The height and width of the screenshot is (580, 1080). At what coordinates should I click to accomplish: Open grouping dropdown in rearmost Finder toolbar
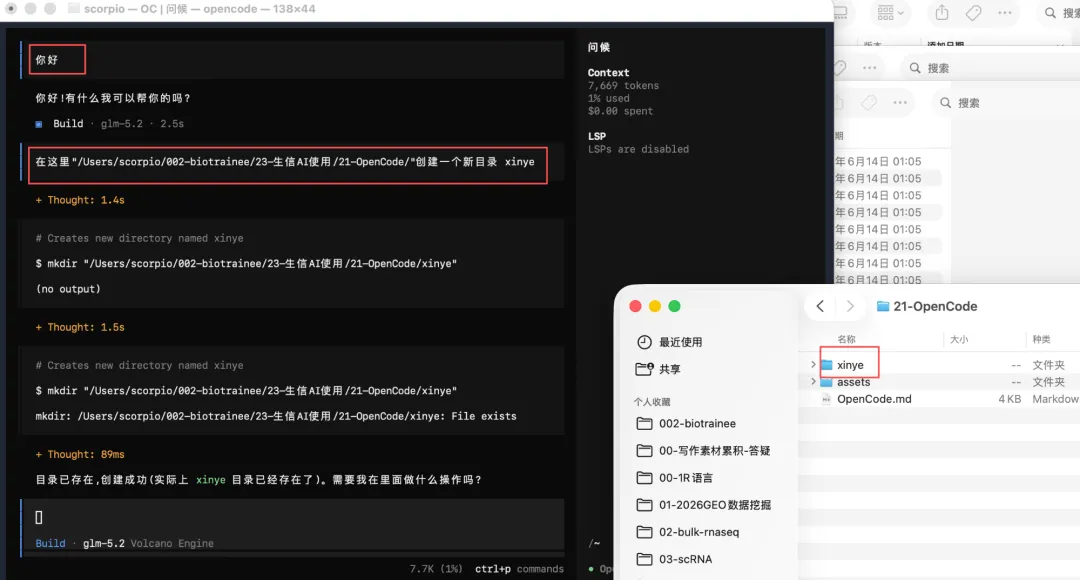click(x=890, y=12)
